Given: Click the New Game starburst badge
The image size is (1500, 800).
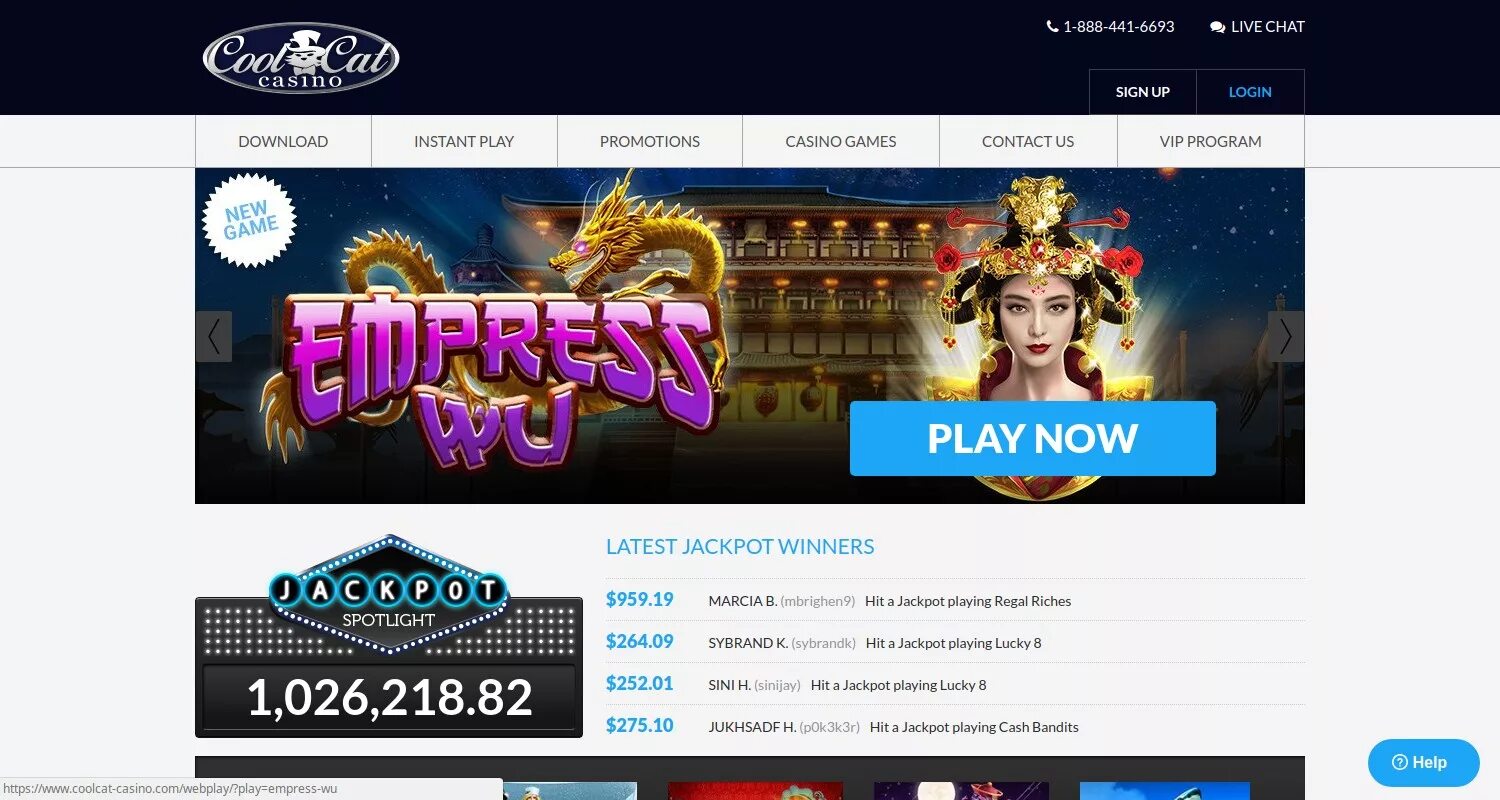Looking at the screenshot, I should [x=250, y=221].
